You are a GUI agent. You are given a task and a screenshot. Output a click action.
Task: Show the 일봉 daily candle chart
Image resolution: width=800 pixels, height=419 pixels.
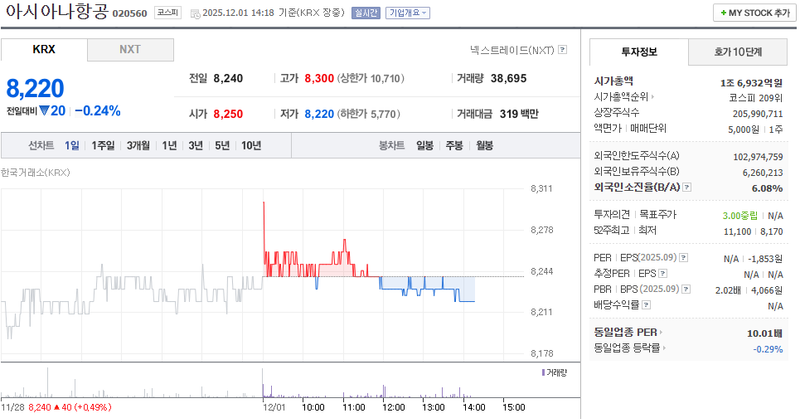click(x=424, y=145)
